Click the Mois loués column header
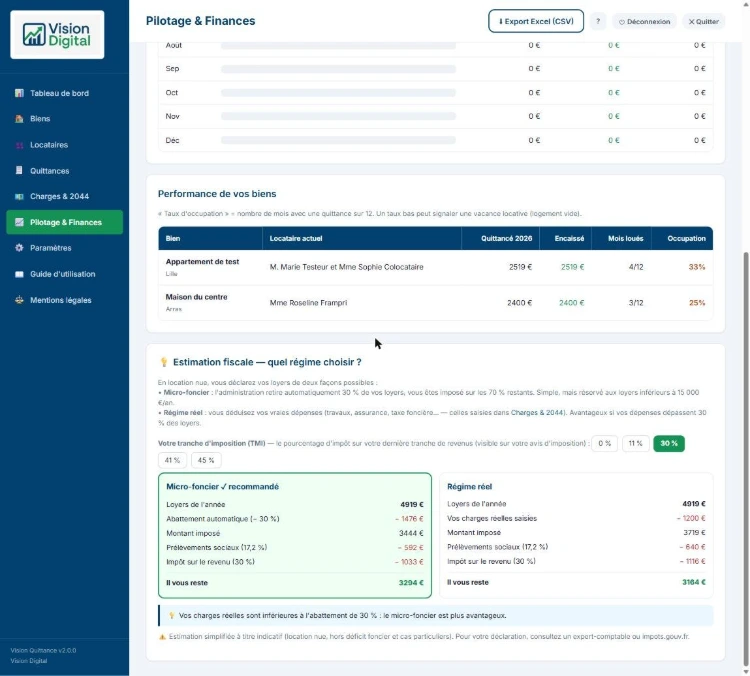Viewport: 750px width, 676px height. click(621, 238)
